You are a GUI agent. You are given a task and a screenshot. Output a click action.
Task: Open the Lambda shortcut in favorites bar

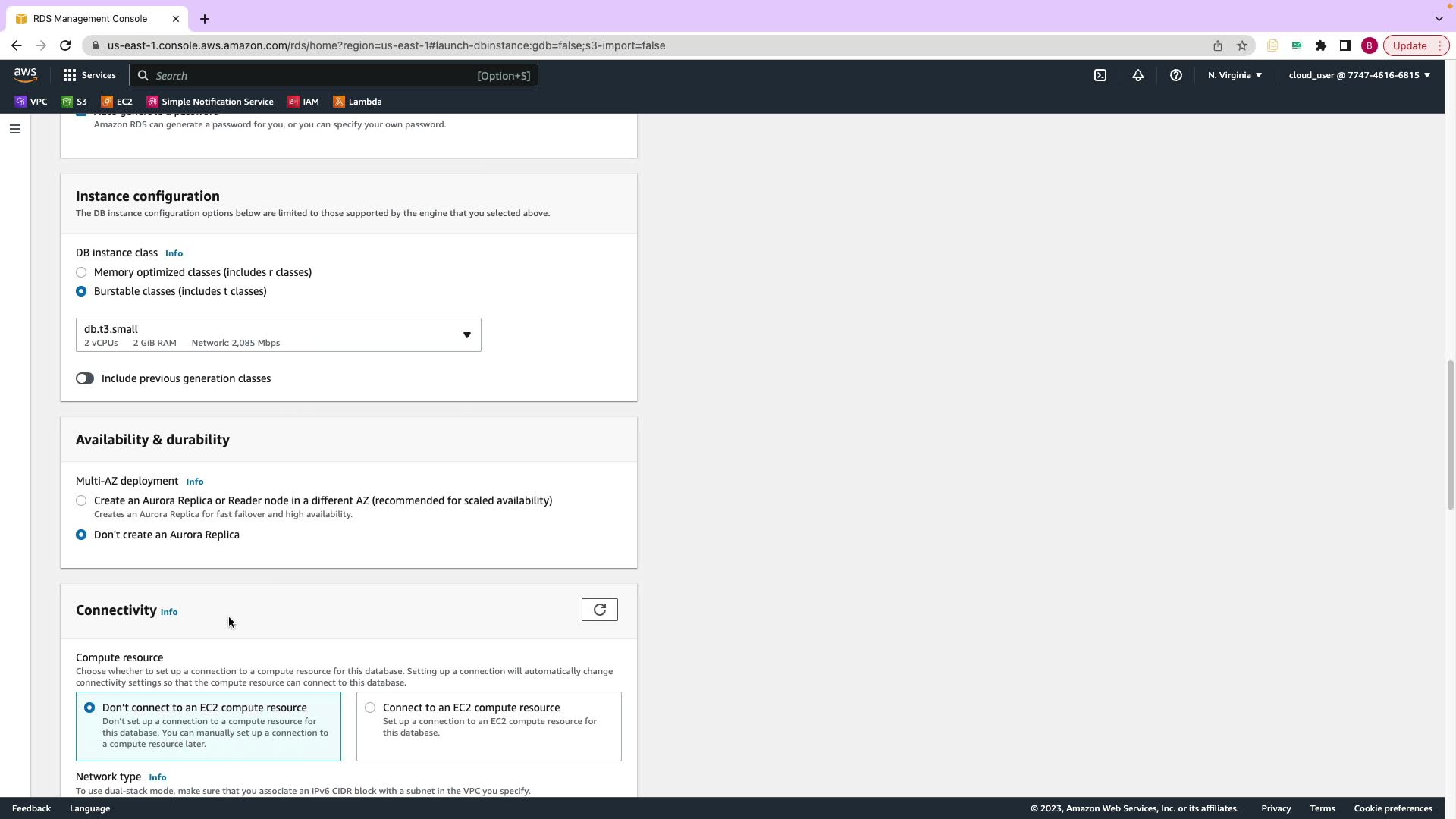coord(357,102)
